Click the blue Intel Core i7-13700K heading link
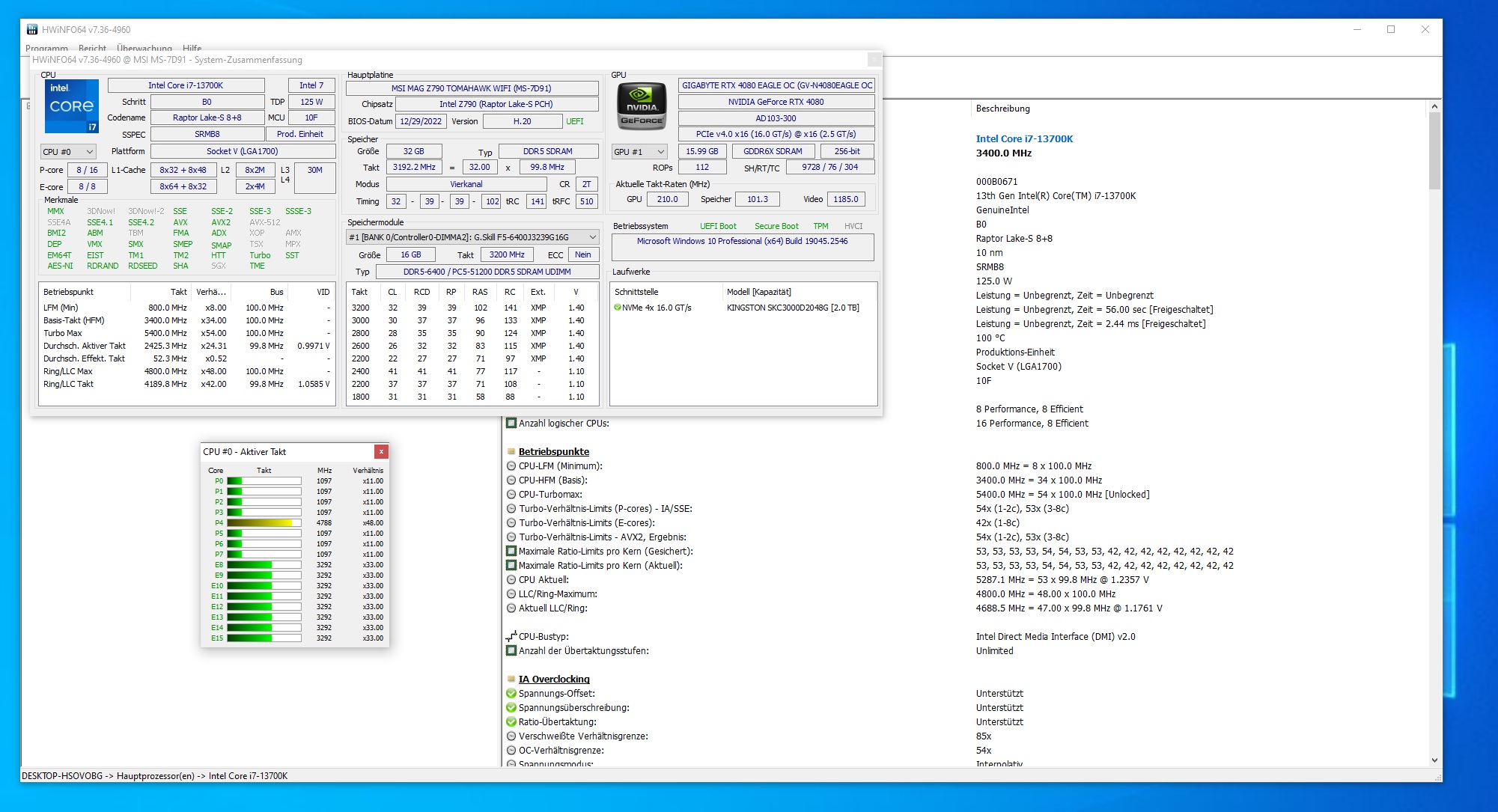1498x812 pixels. click(1024, 138)
